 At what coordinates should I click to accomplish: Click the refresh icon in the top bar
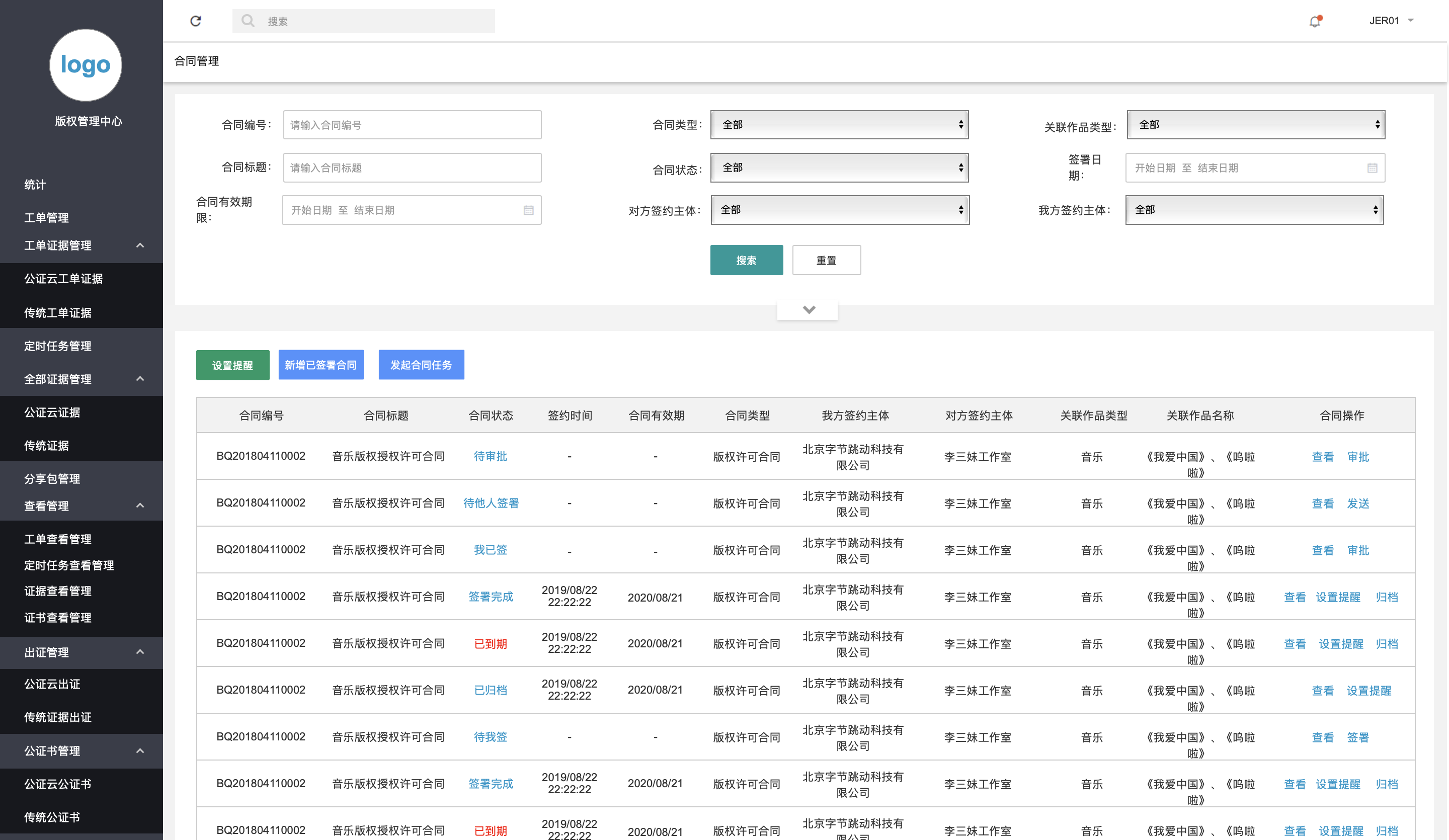[x=196, y=21]
